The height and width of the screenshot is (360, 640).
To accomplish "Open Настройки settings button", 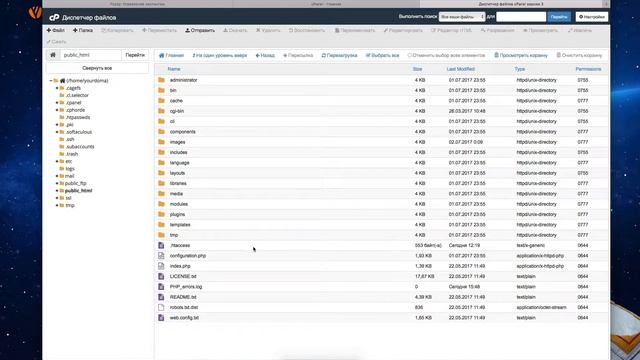I will pyautogui.click(x=592, y=17).
